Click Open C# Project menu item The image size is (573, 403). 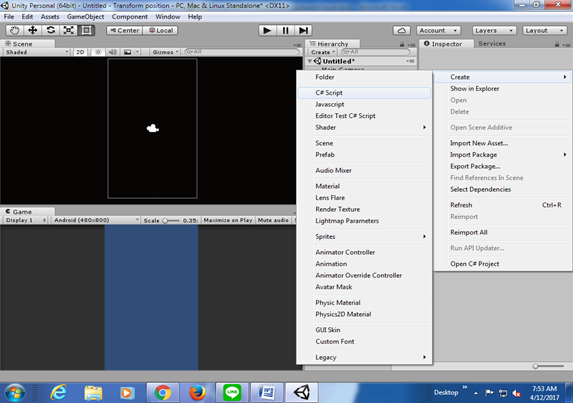click(502, 264)
